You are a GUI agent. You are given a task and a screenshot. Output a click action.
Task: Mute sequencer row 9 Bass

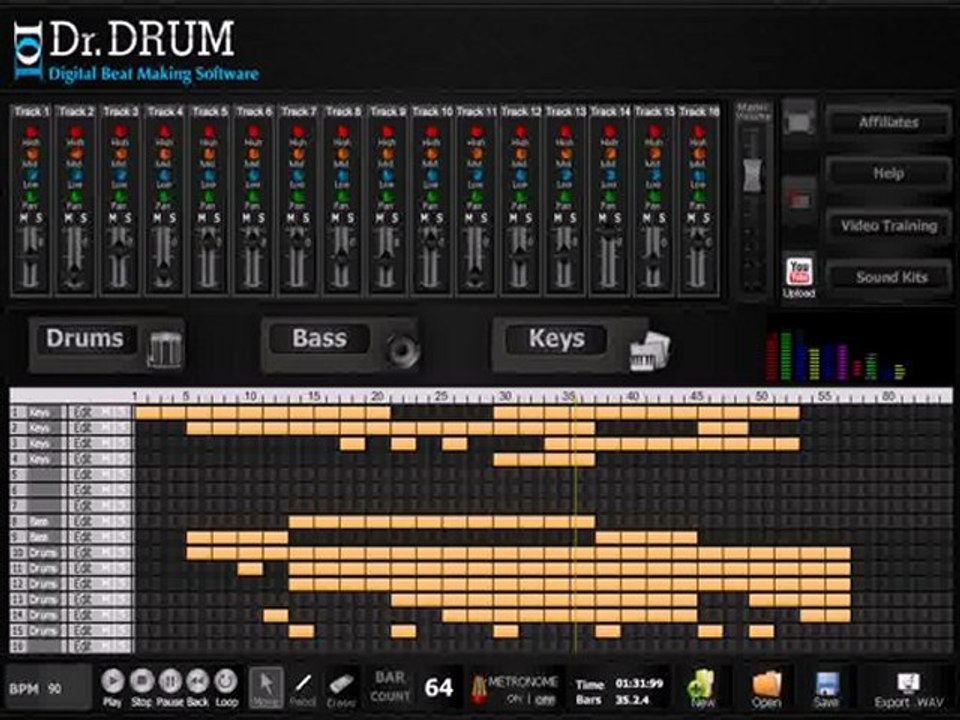[107, 537]
